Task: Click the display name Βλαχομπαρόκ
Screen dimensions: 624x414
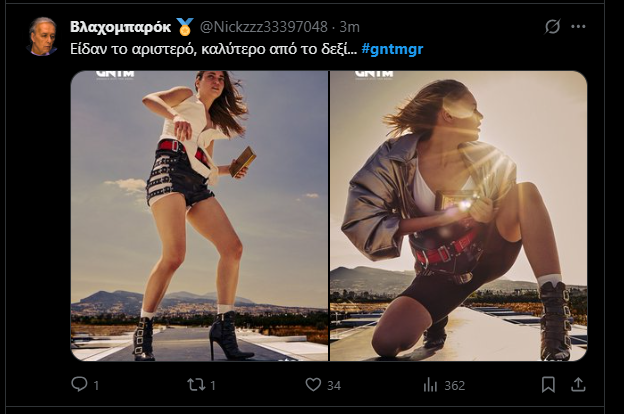Action: click(x=121, y=26)
